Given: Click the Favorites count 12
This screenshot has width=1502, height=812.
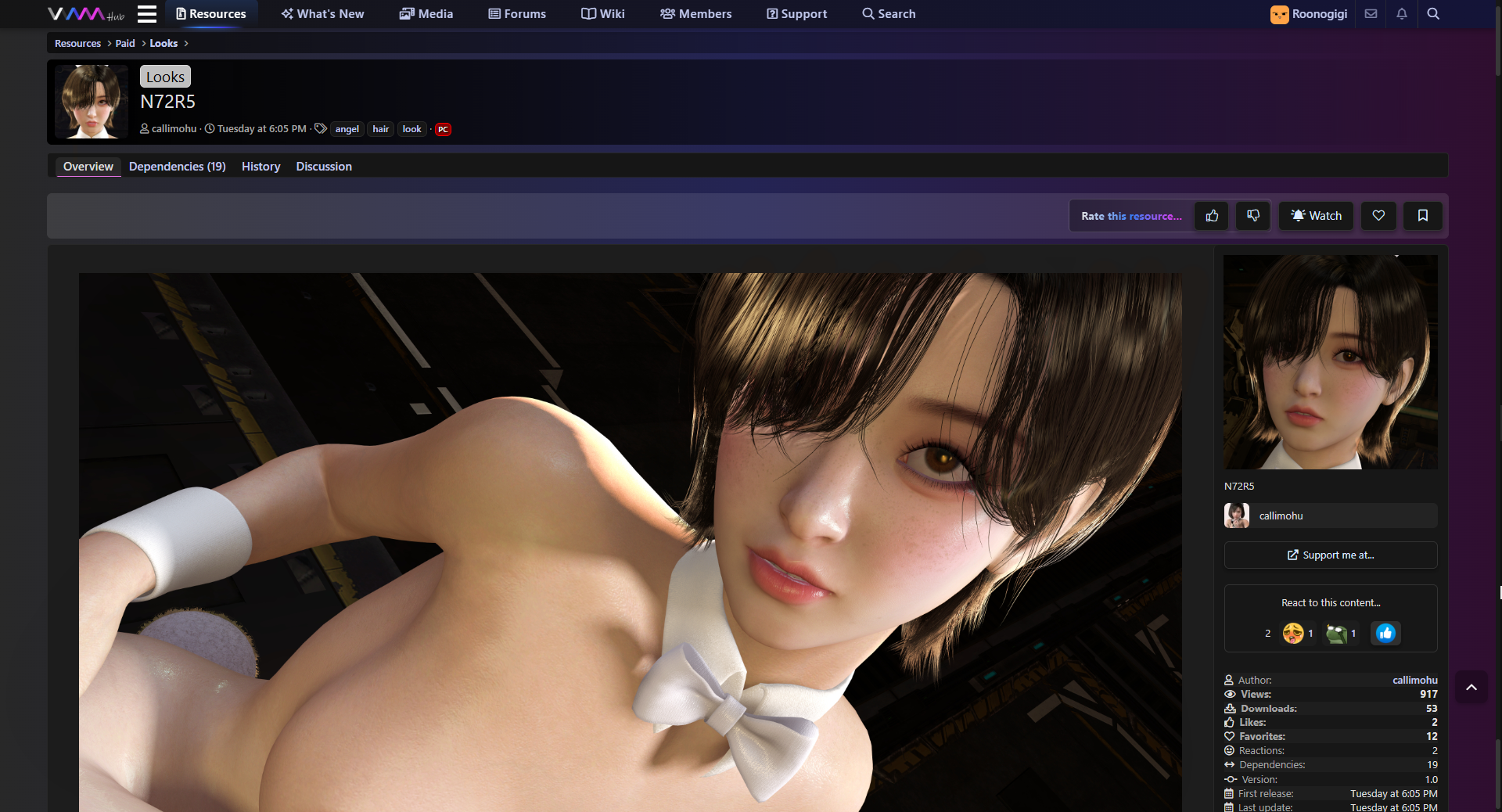Looking at the screenshot, I should 1432,737.
